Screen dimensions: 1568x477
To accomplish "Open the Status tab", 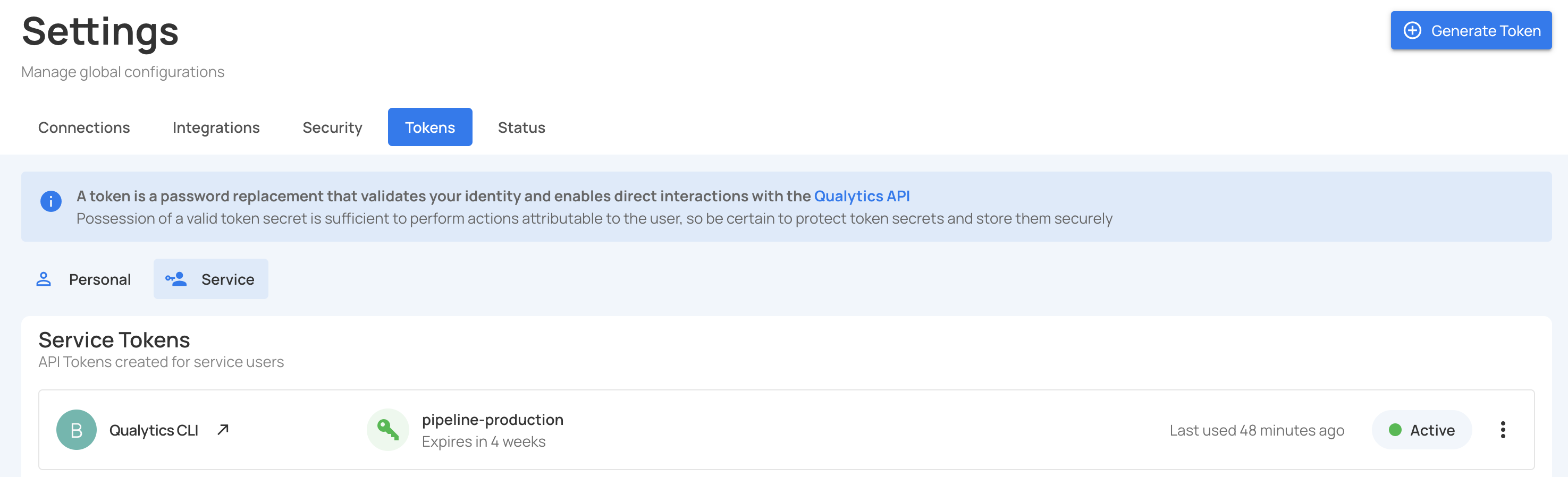I will pos(521,127).
